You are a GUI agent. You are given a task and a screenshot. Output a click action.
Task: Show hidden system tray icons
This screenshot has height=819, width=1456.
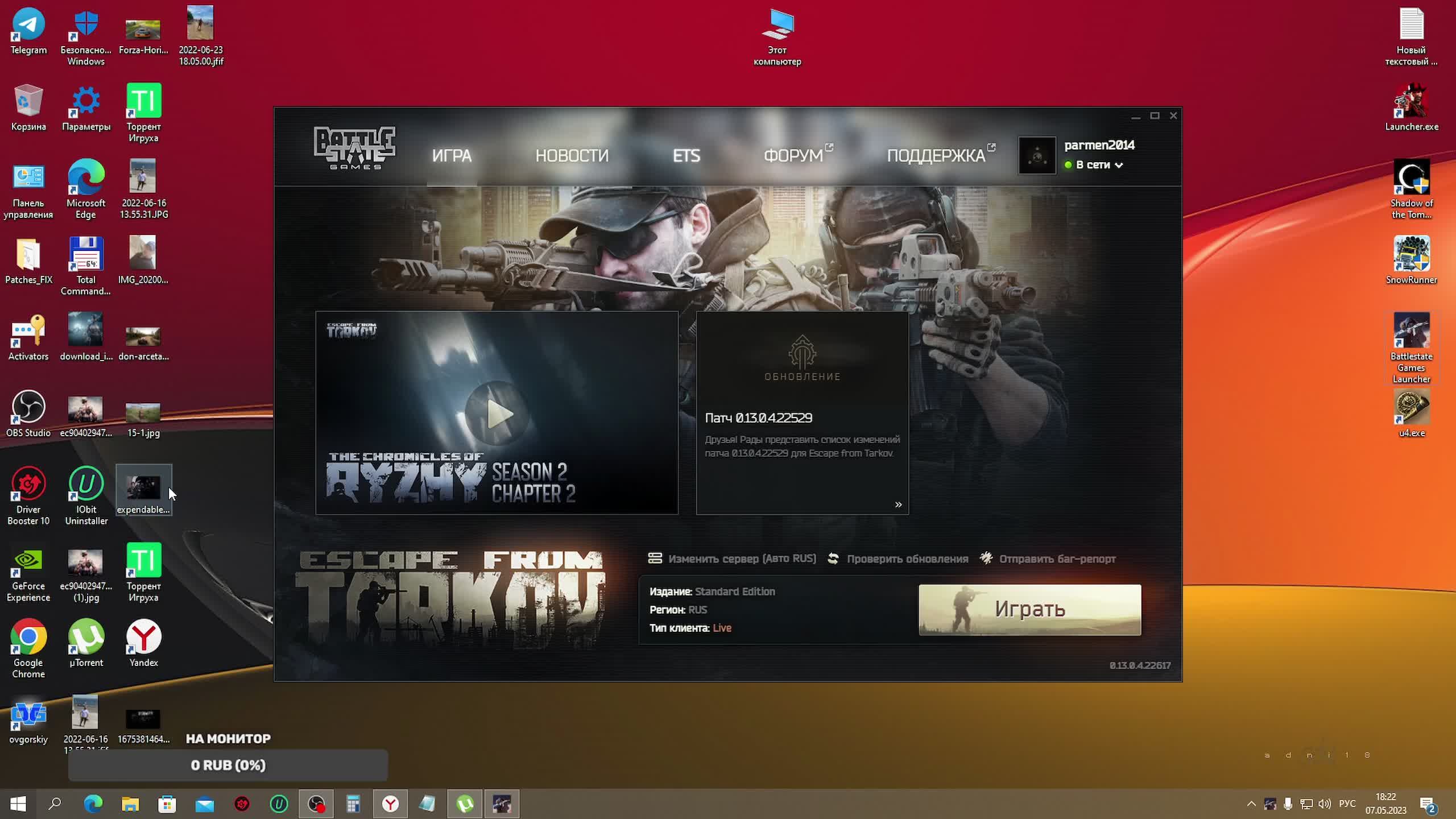(1251, 804)
